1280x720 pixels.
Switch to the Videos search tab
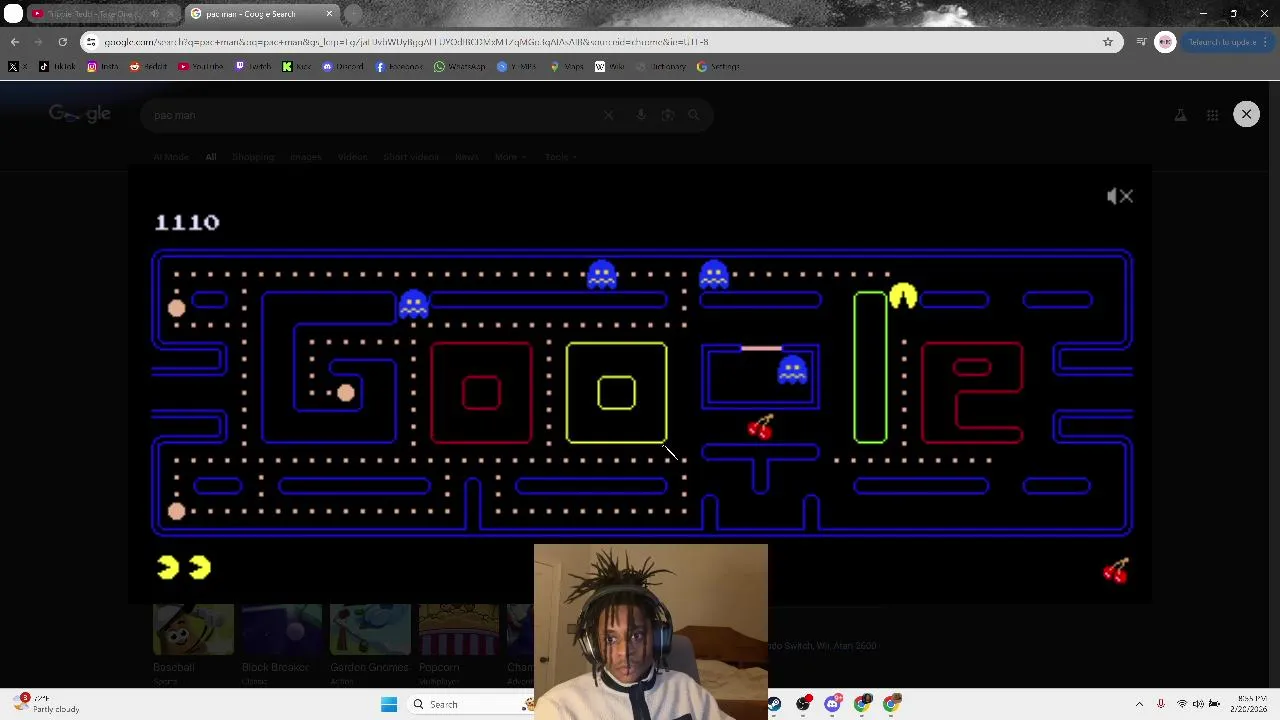tap(352, 157)
